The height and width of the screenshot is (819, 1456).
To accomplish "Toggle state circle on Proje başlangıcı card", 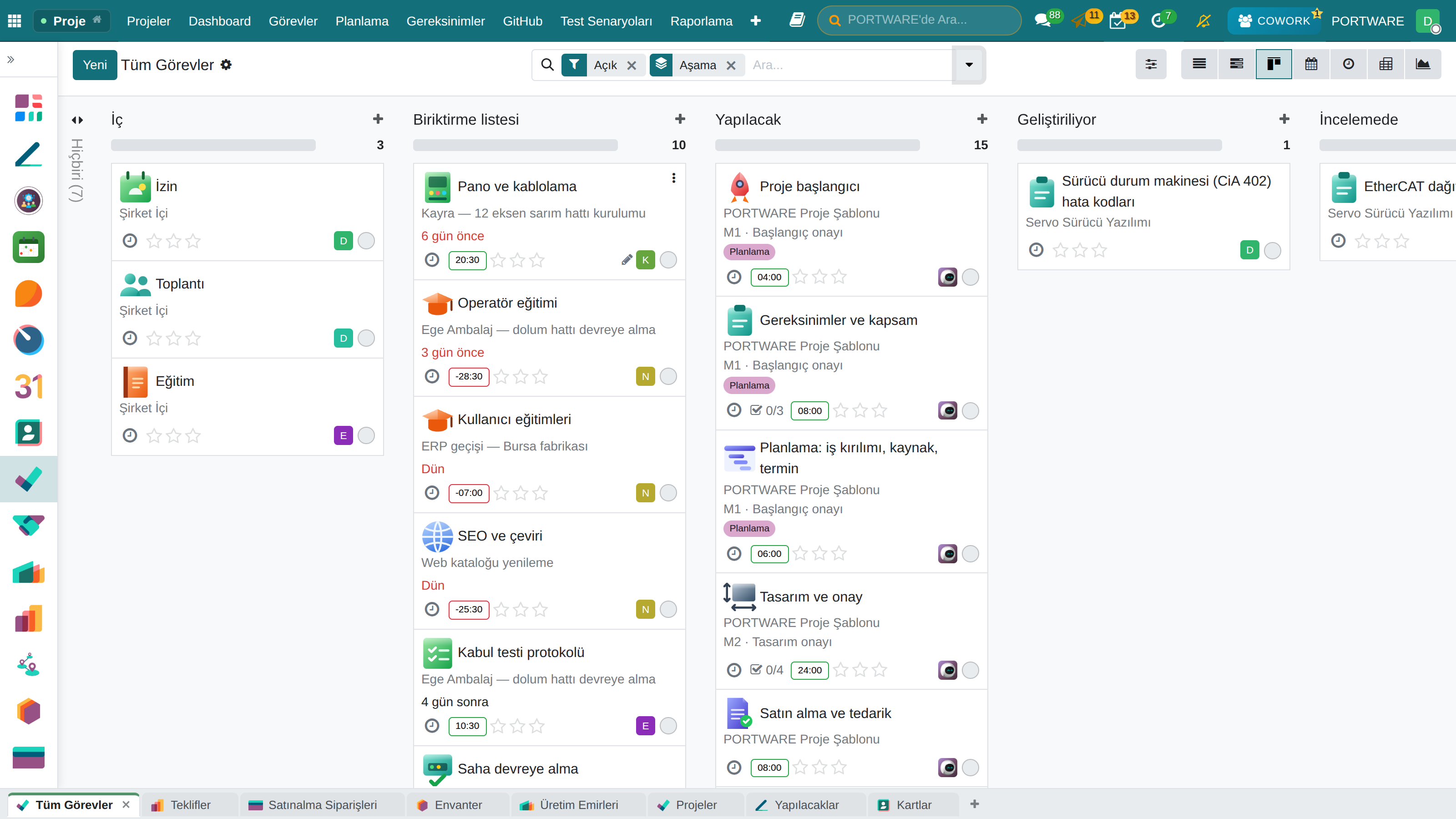I will click(971, 277).
